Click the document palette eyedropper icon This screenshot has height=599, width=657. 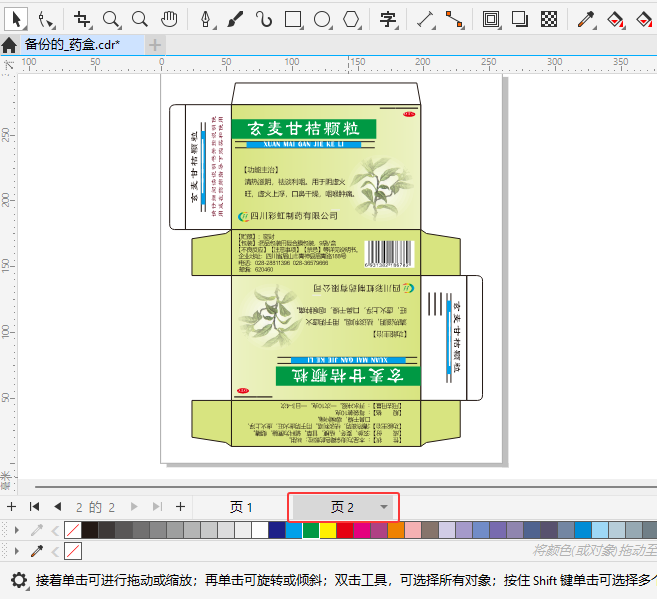coord(37,530)
